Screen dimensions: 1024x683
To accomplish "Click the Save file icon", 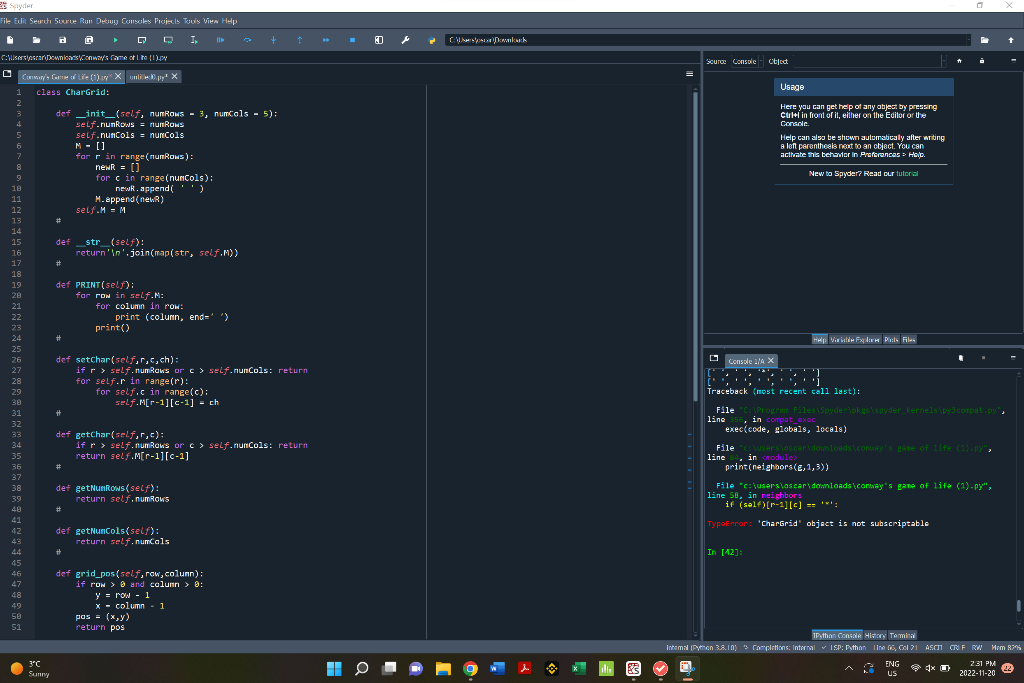I will pos(62,40).
